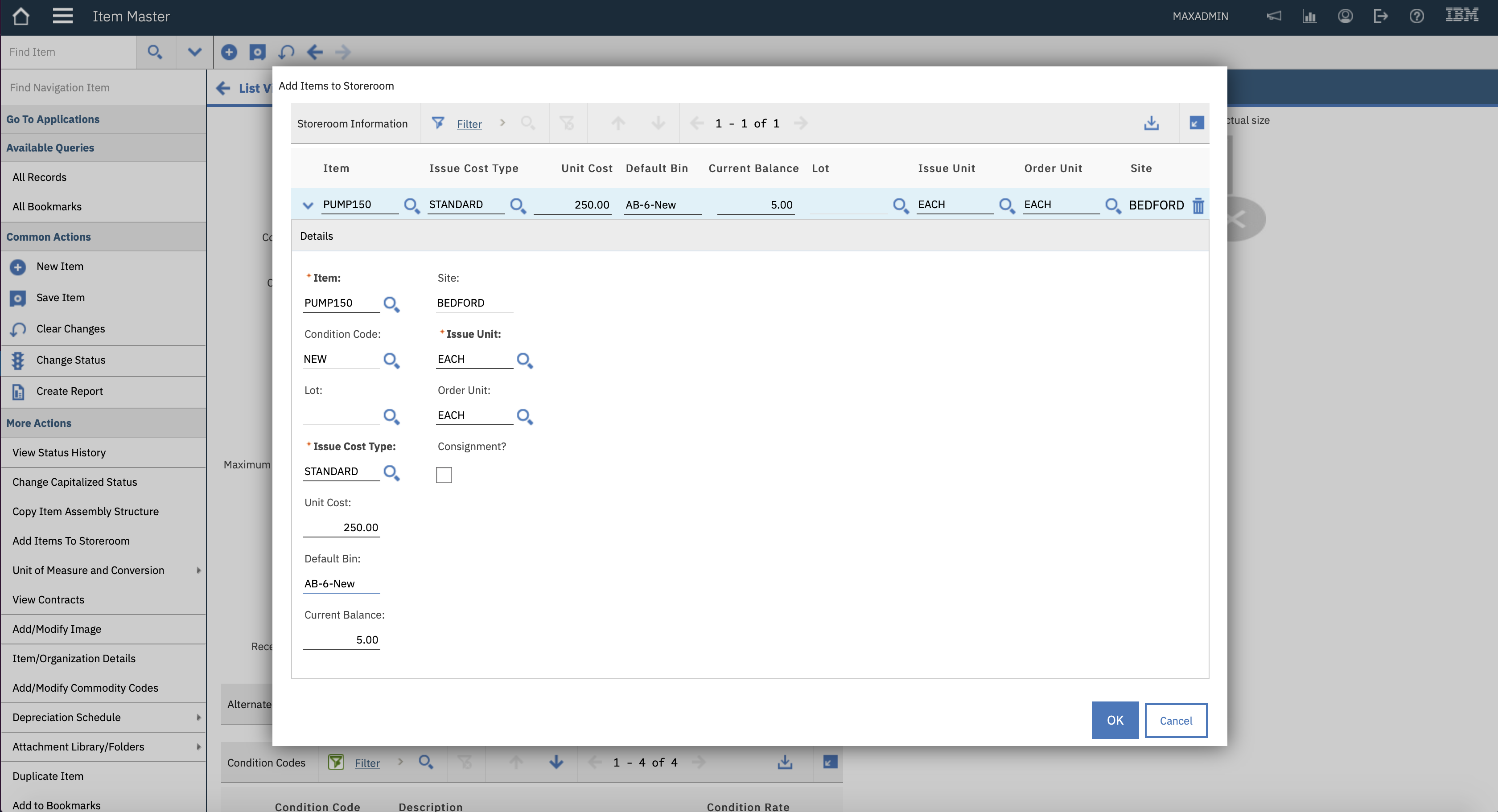This screenshot has height=812, width=1498.
Task: Click the Lot lookup magnifier in Details
Action: pyautogui.click(x=391, y=416)
